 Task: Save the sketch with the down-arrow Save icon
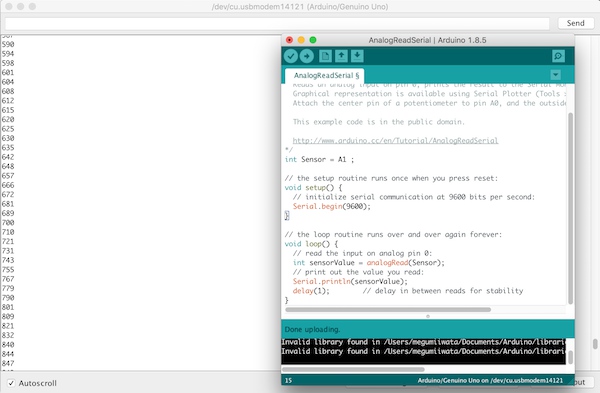(x=357, y=56)
